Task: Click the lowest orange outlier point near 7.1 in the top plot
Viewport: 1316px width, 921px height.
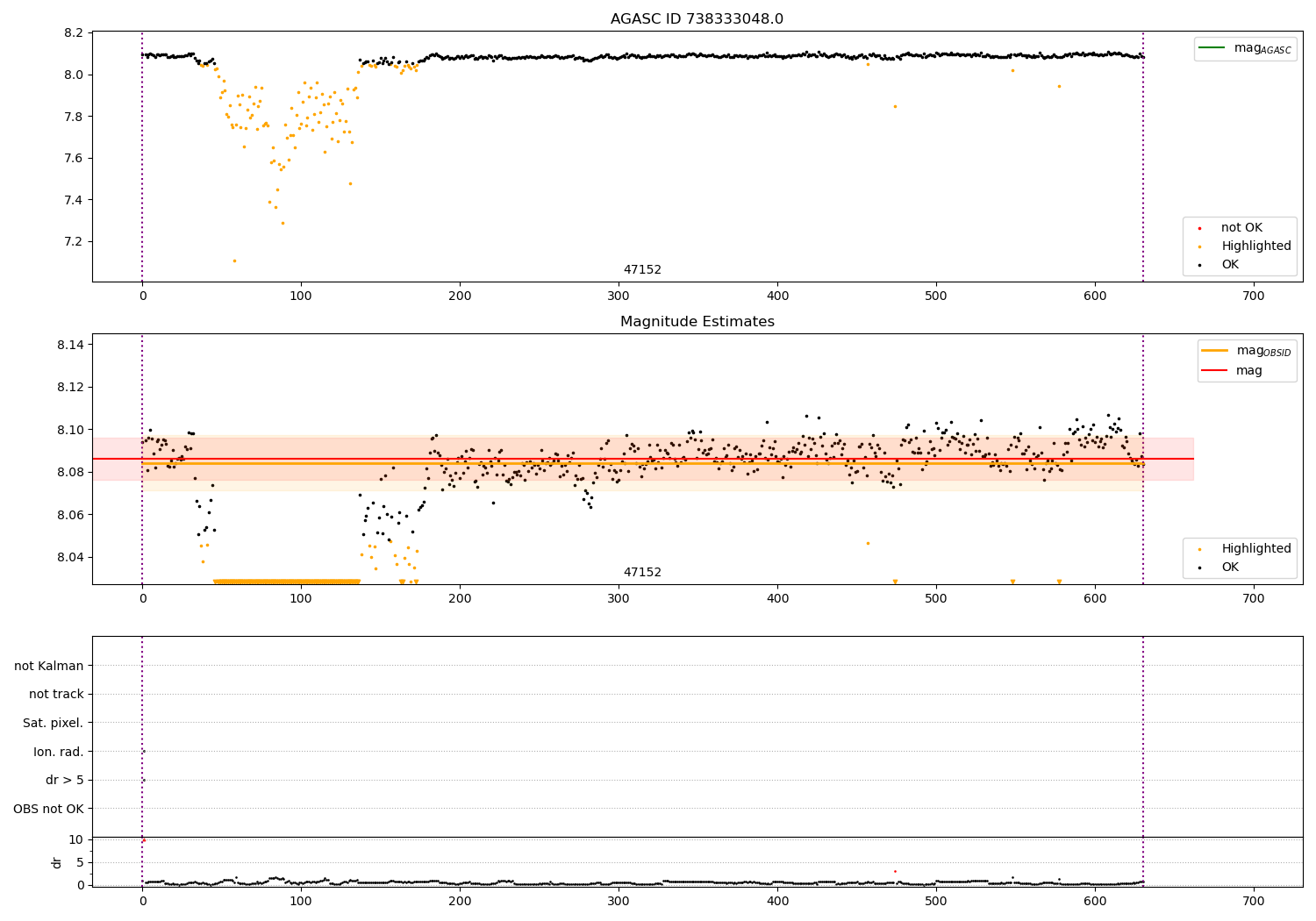Action: pyautogui.click(x=234, y=261)
